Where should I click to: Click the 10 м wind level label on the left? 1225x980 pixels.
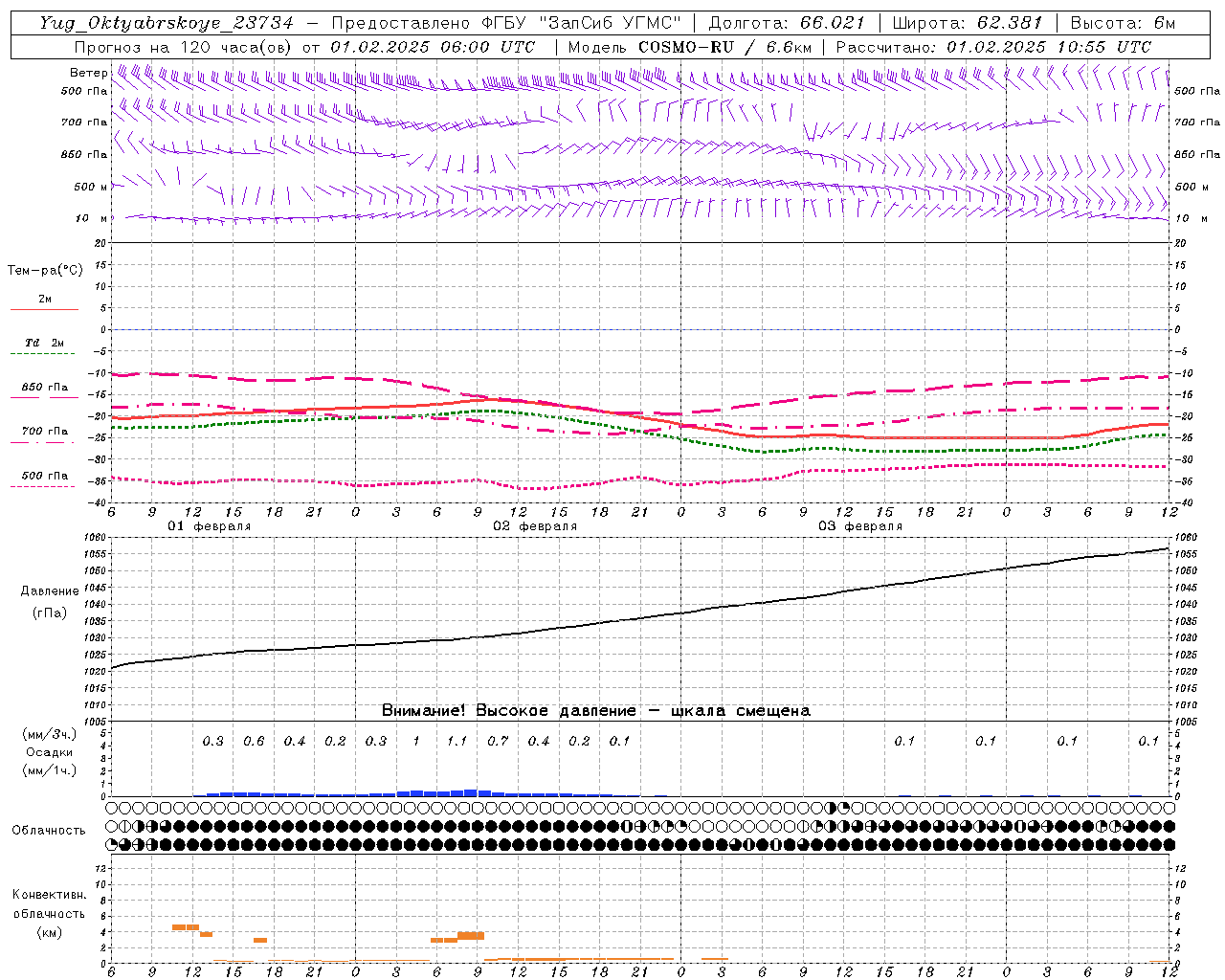(92, 218)
